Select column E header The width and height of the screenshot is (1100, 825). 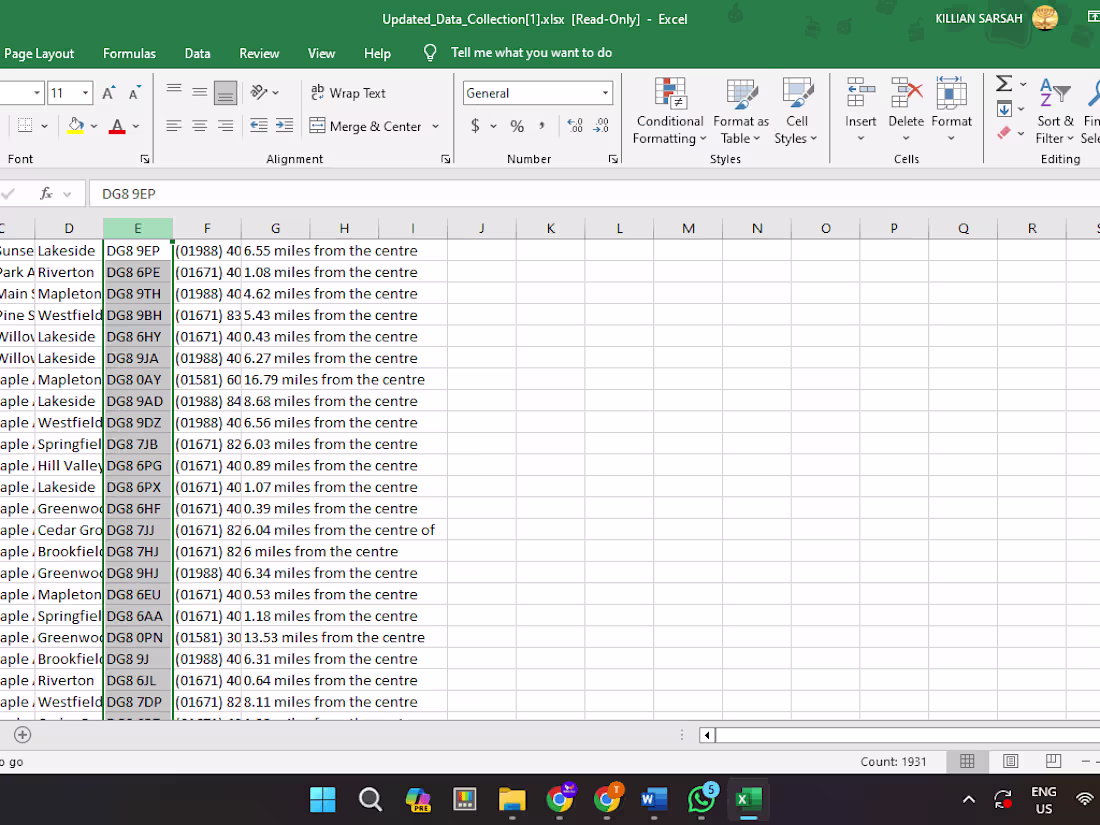pos(138,228)
